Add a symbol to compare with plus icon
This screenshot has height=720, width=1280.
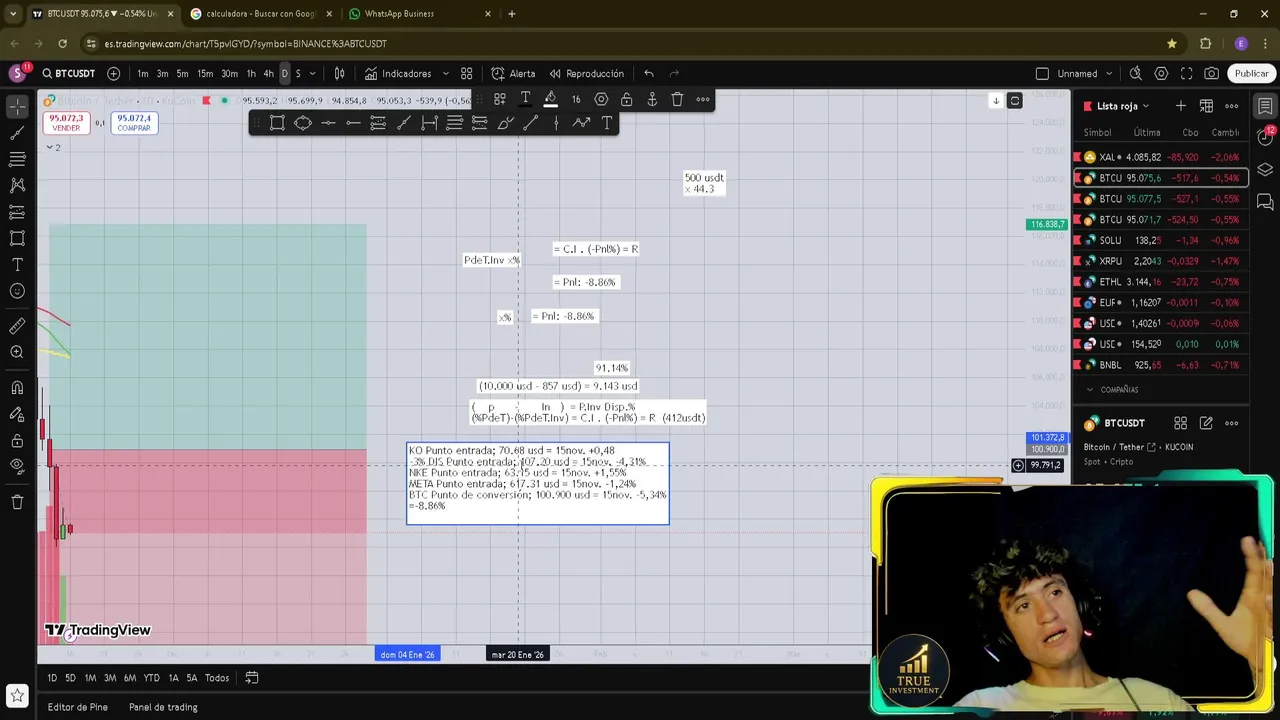point(113,74)
